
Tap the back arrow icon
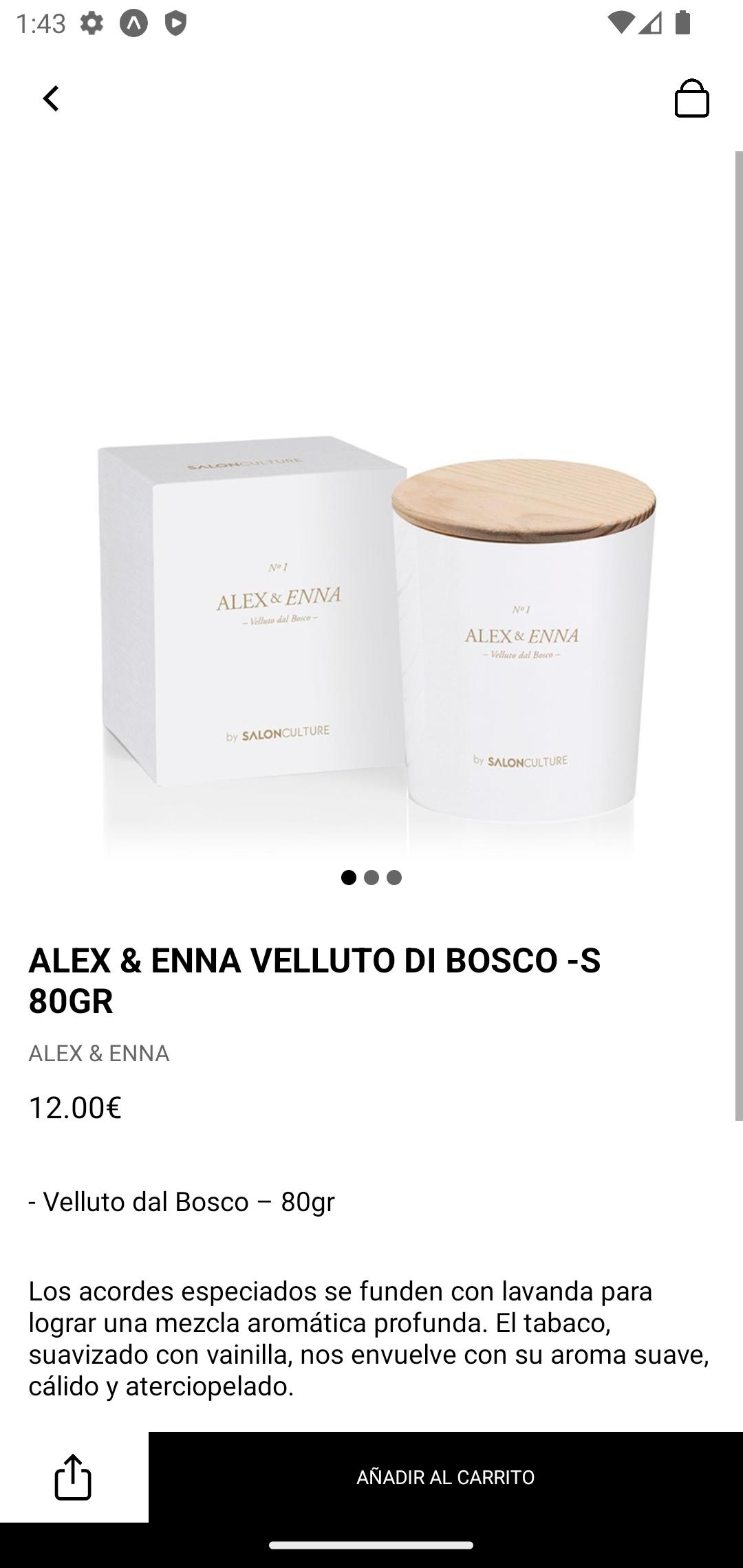pyautogui.click(x=51, y=98)
